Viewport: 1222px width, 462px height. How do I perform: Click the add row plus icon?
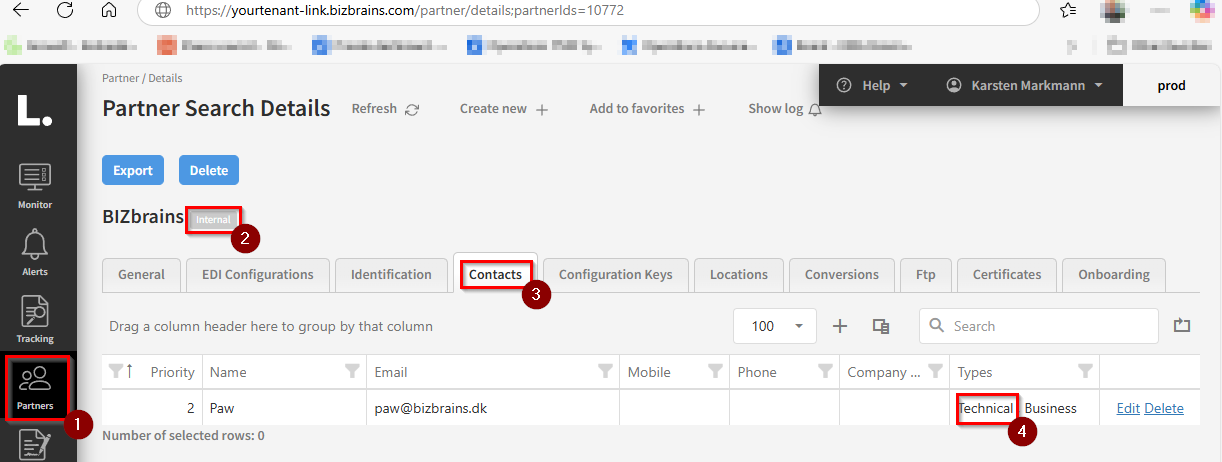click(840, 326)
